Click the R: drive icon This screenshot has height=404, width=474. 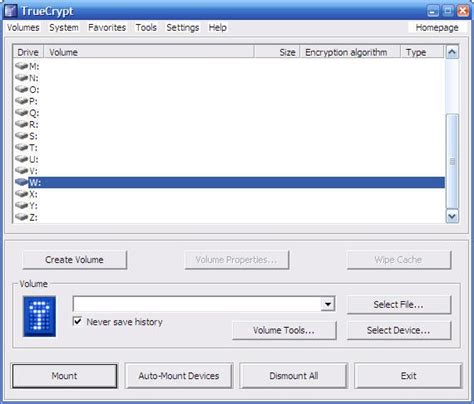(22, 124)
